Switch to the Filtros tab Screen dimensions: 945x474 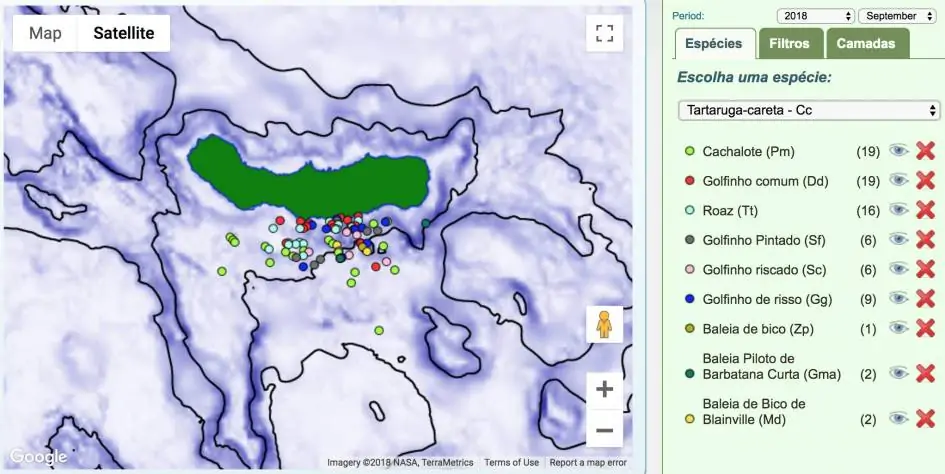coord(790,44)
